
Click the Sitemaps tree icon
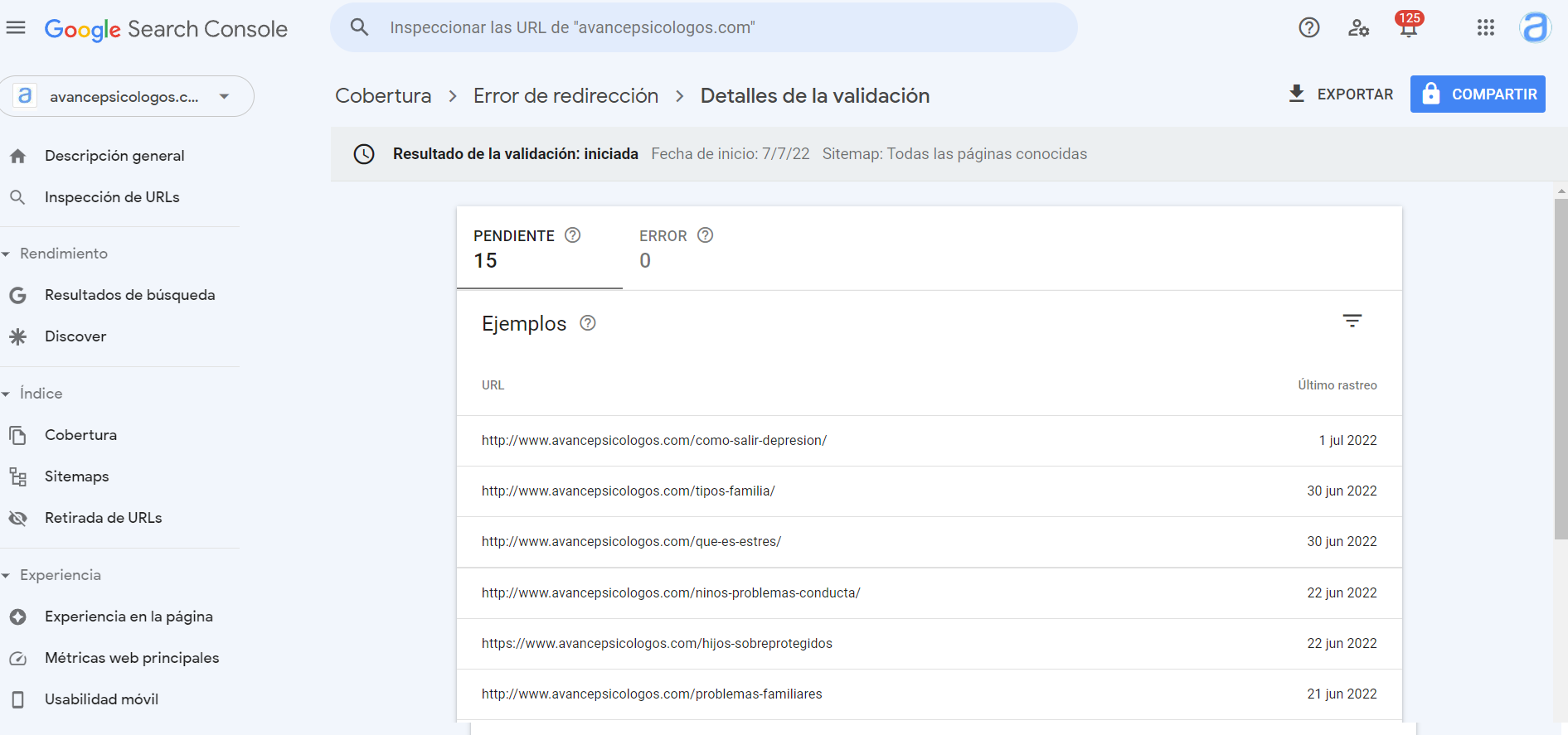pyautogui.click(x=17, y=476)
